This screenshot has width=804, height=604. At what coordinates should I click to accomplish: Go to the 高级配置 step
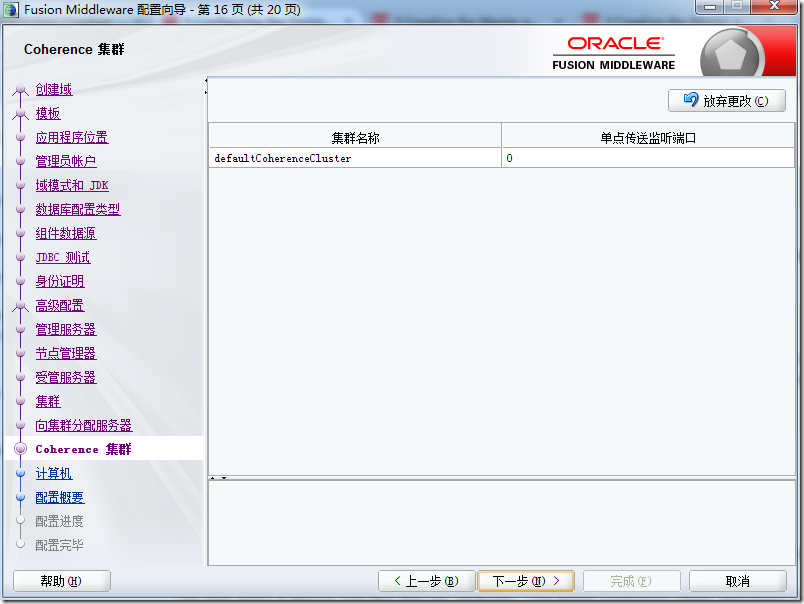(x=59, y=306)
